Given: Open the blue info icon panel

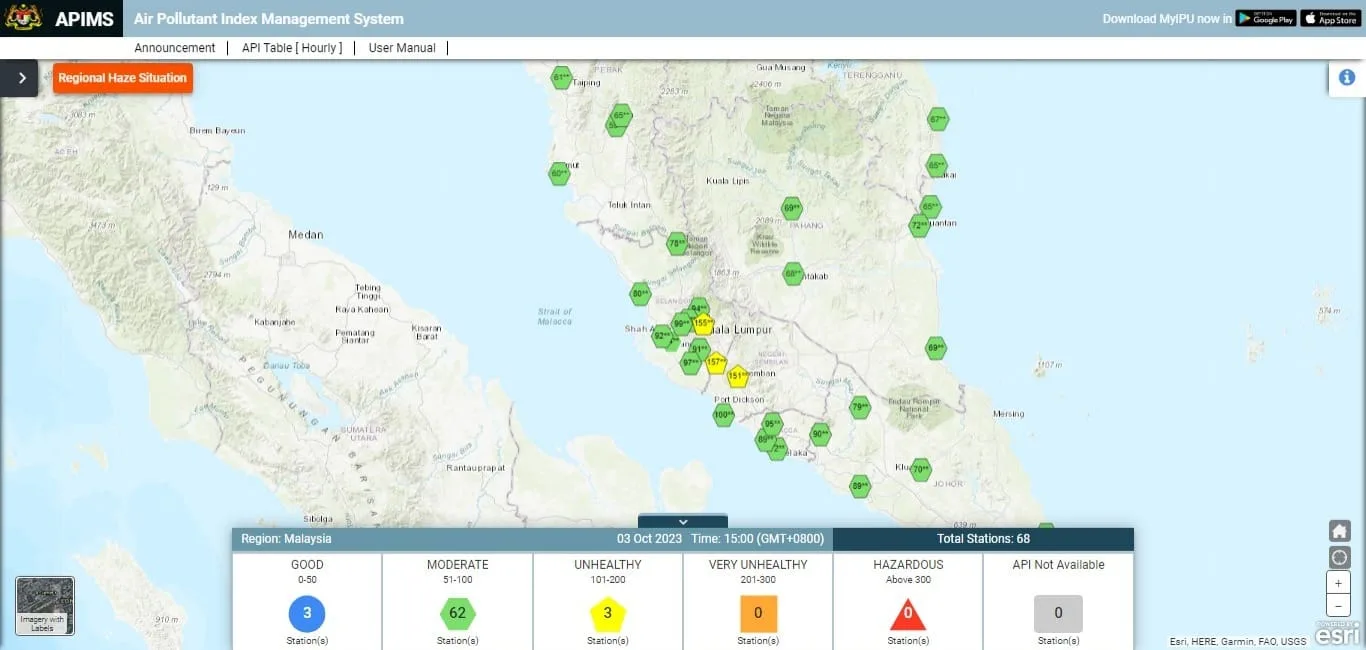Looking at the screenshot, I should pos(1346,77).
